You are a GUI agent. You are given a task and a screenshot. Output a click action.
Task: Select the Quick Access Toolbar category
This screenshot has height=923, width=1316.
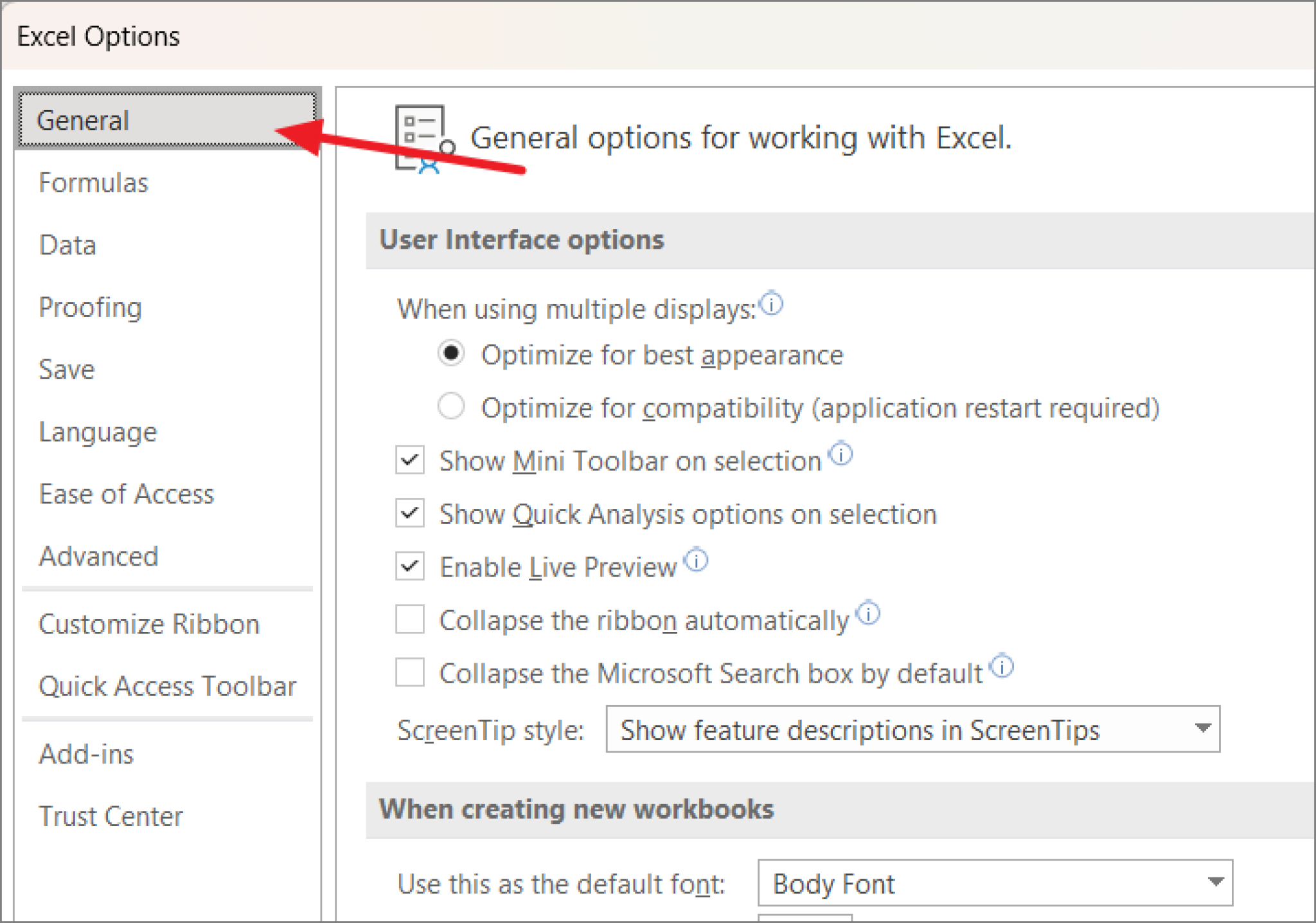167,686
